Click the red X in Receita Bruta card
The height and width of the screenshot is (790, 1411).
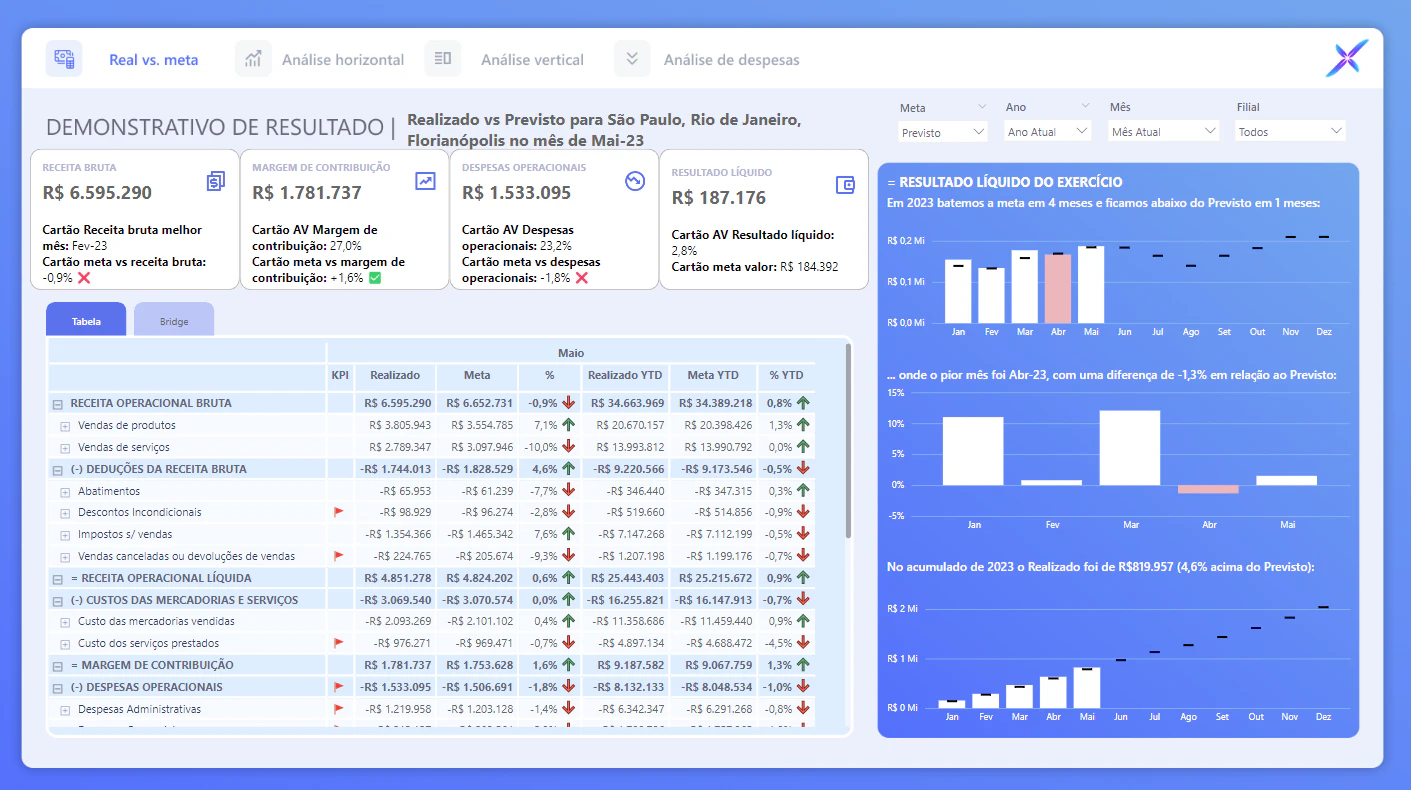pyautogui.click(x=84, y=277)
